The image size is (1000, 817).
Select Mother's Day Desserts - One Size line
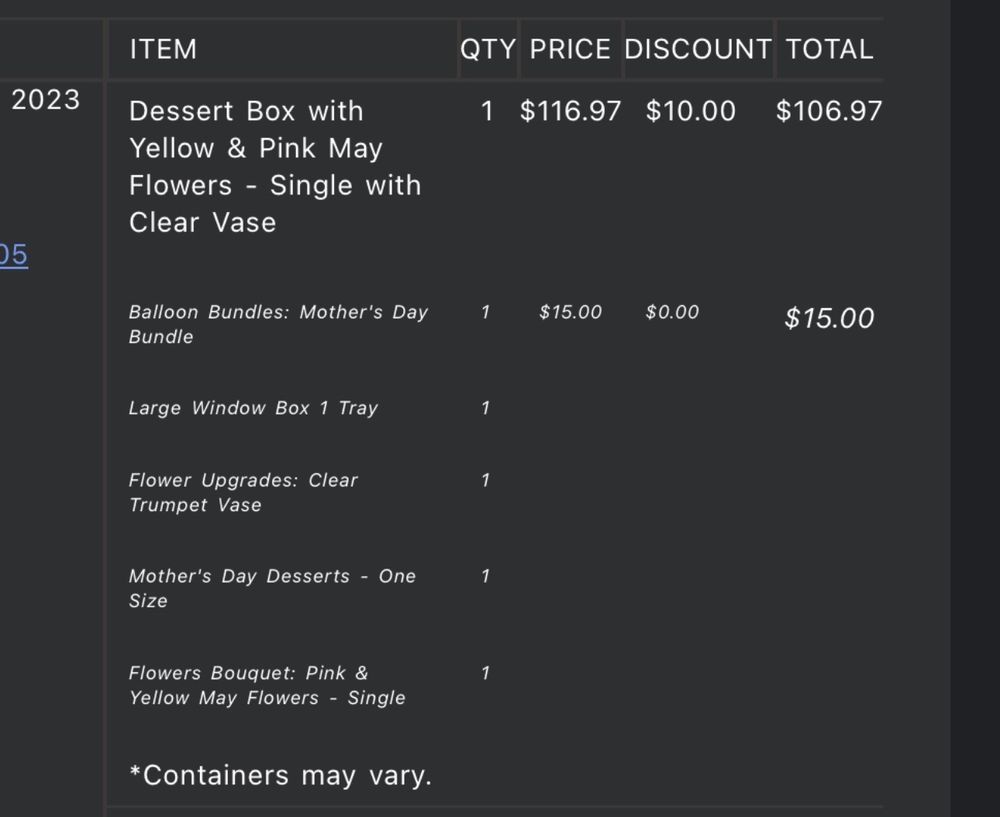272,588
